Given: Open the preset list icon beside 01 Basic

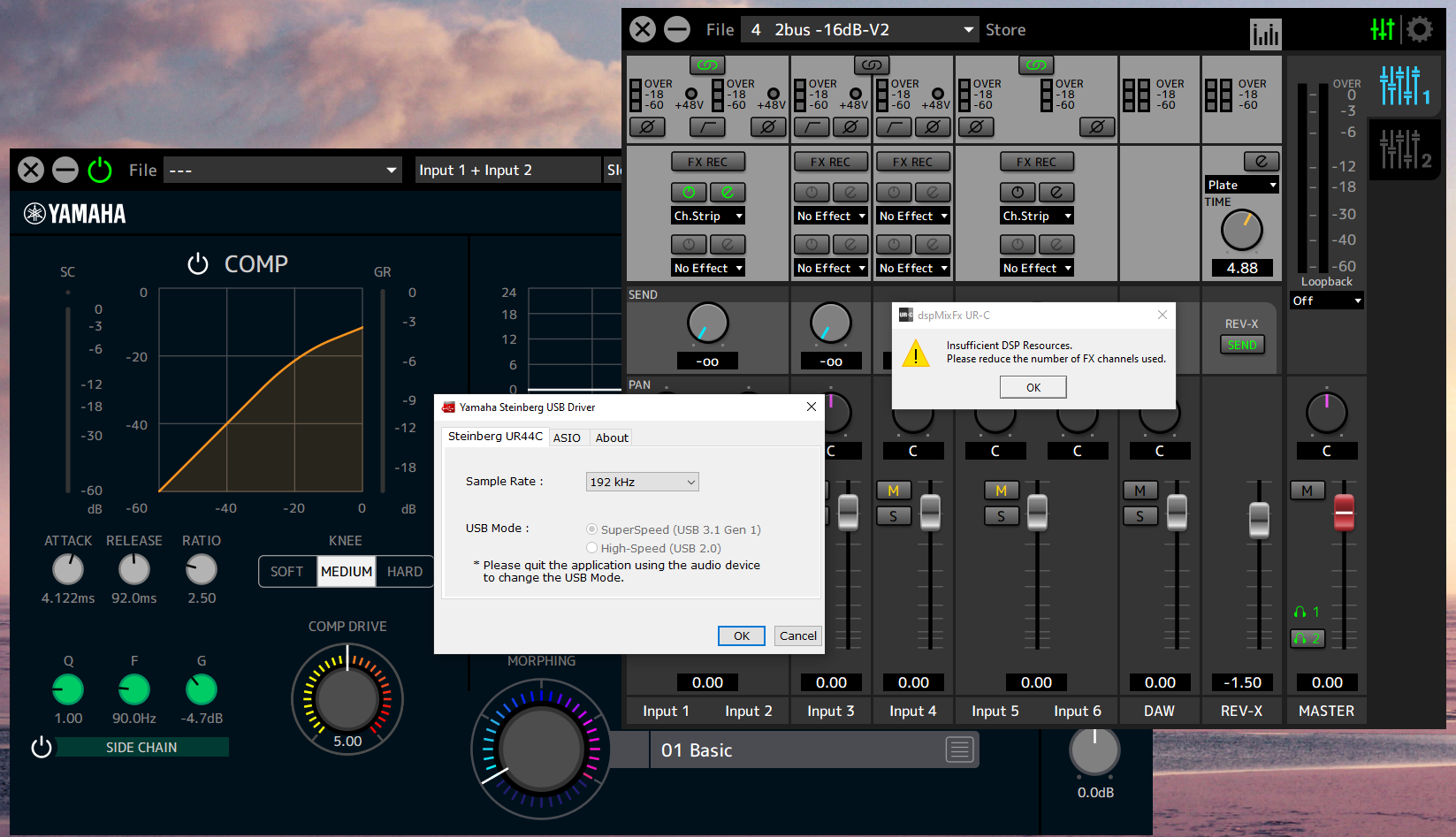Looking at the screenshot, I should pyautogui.click(x=960, y=749).
